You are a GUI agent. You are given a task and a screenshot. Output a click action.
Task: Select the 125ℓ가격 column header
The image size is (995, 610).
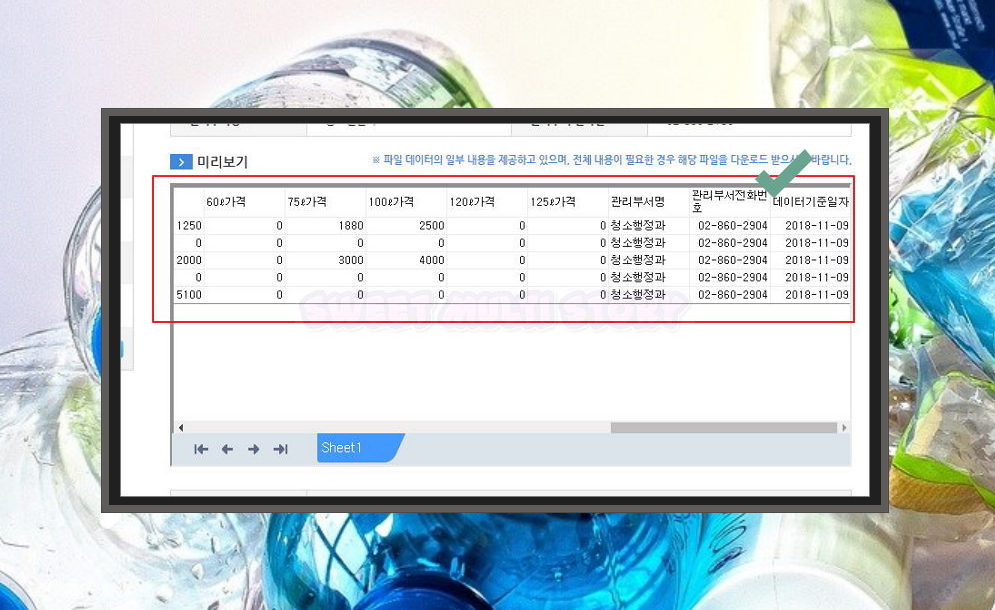point(568,202)
